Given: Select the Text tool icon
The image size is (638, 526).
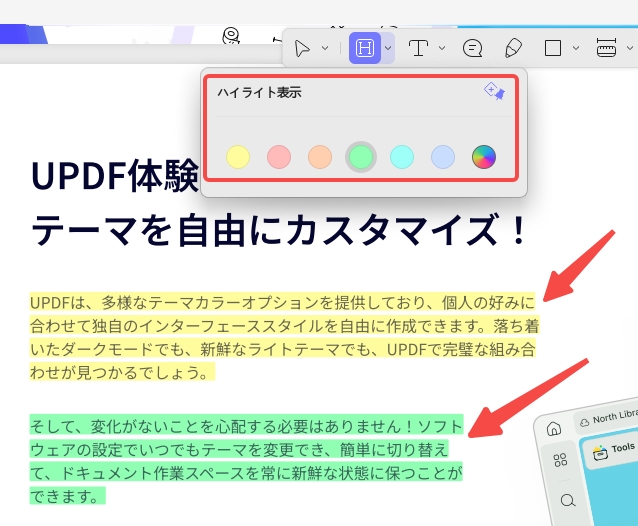Looking at the screenshot, I should tap(418, 48).
